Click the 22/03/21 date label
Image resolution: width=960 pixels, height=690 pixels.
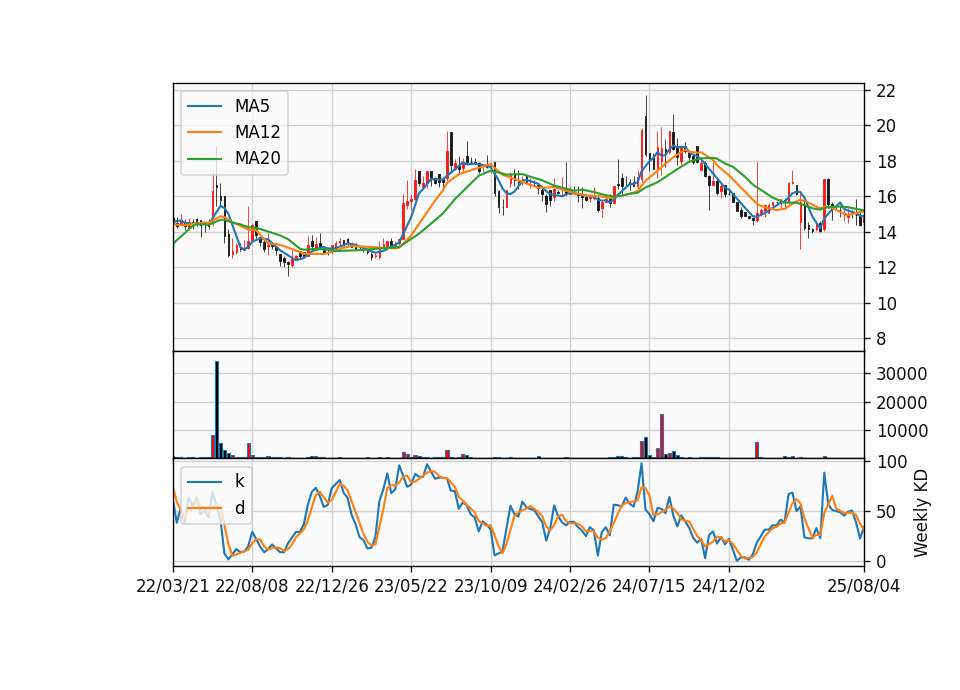173,586
